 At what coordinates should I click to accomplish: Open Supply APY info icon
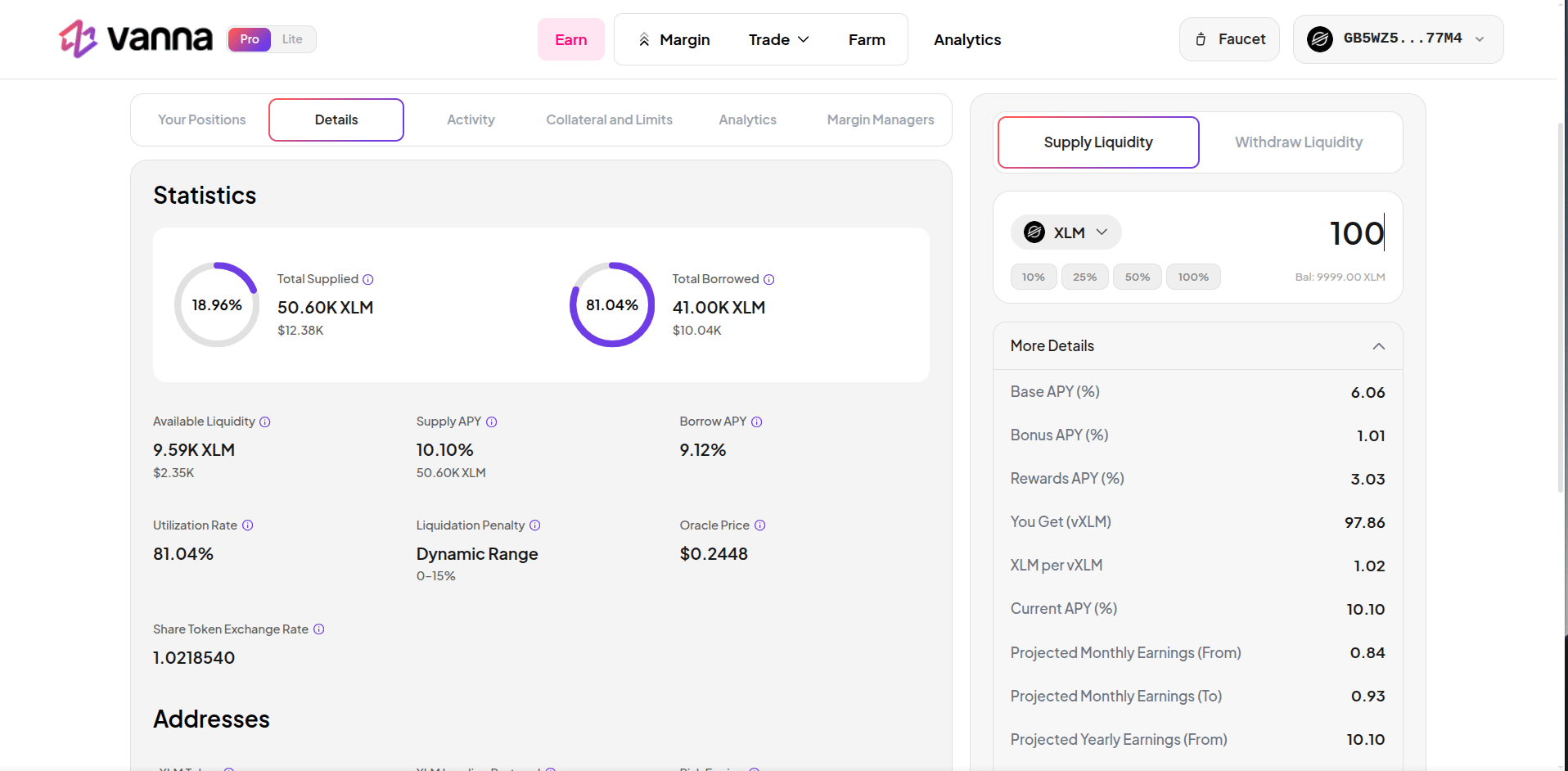point(492,422)
